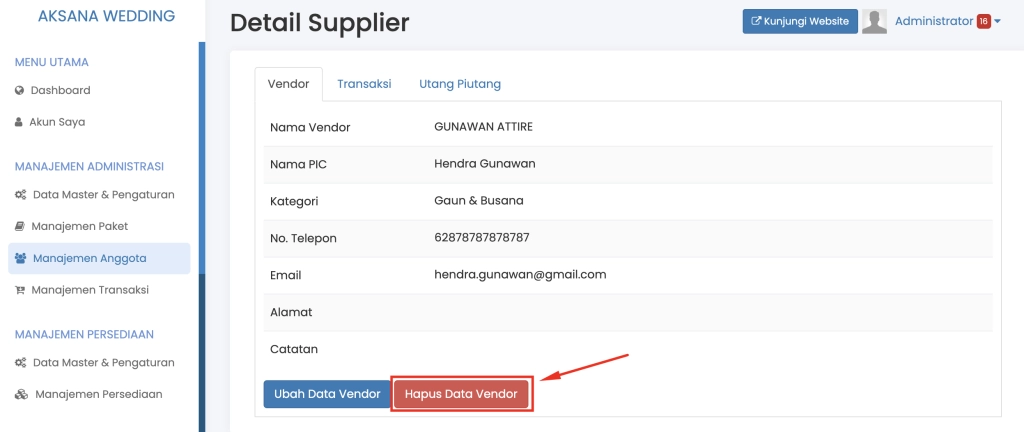Click the Manajemen Anggota users icon
Image resolution: width=1024 pixels, height=432 pixels.
tap(20, 258)
